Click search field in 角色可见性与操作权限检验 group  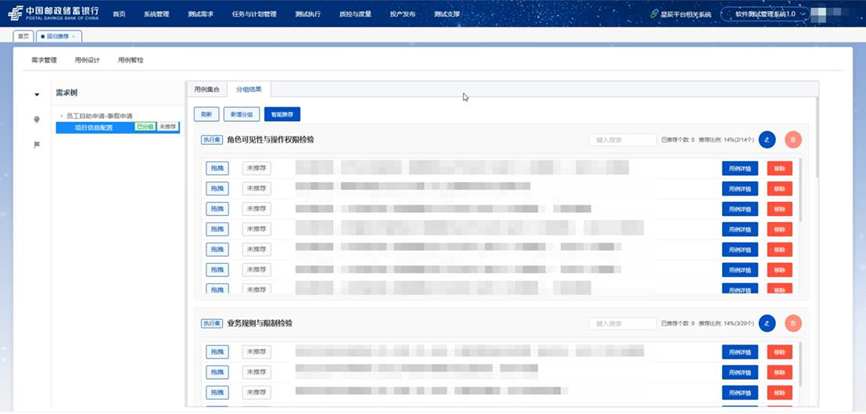[x=622, y=141]
